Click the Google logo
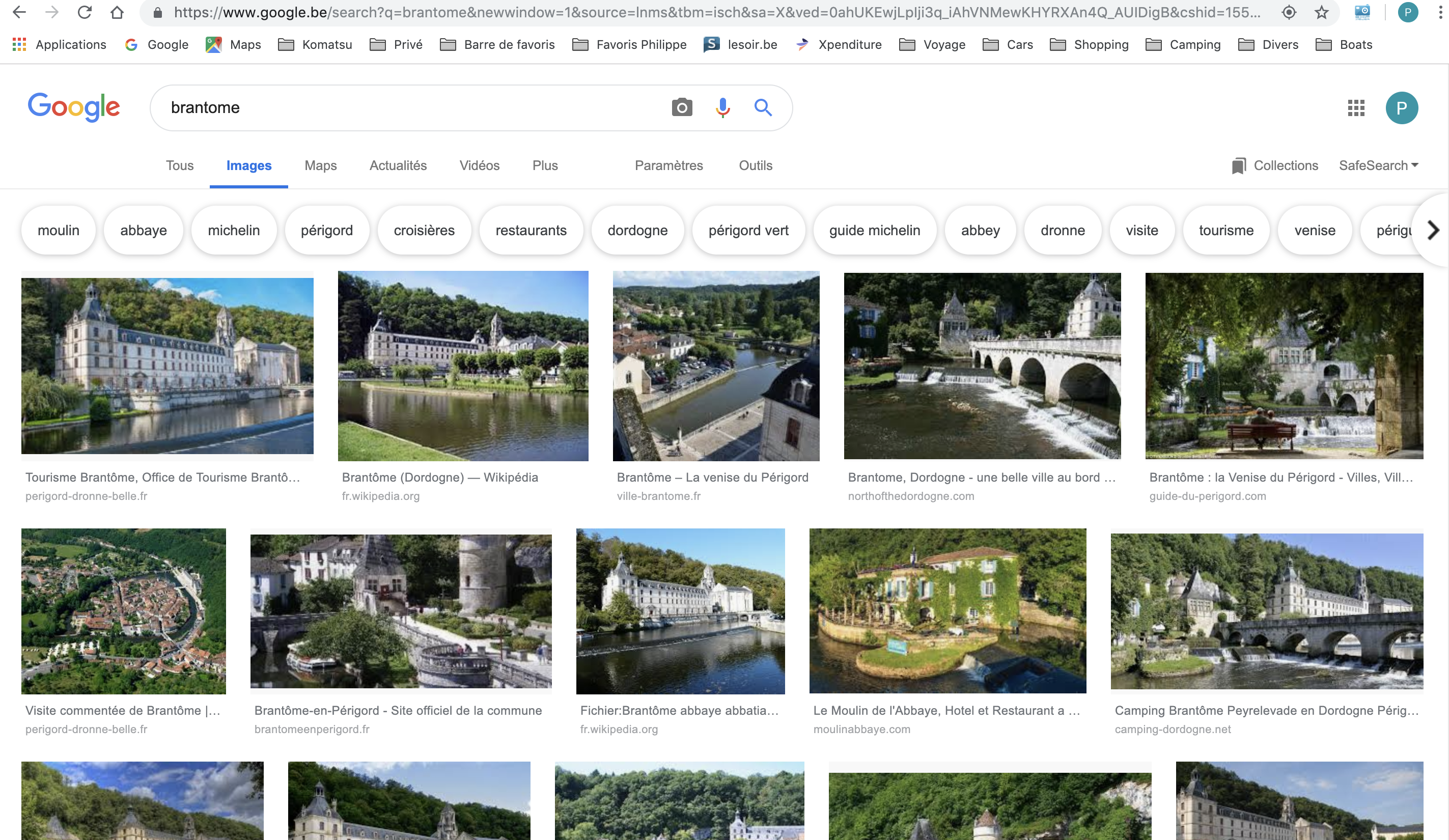Image resolution: width=1449 pixels, height=840 pixels. pos(74,107)
